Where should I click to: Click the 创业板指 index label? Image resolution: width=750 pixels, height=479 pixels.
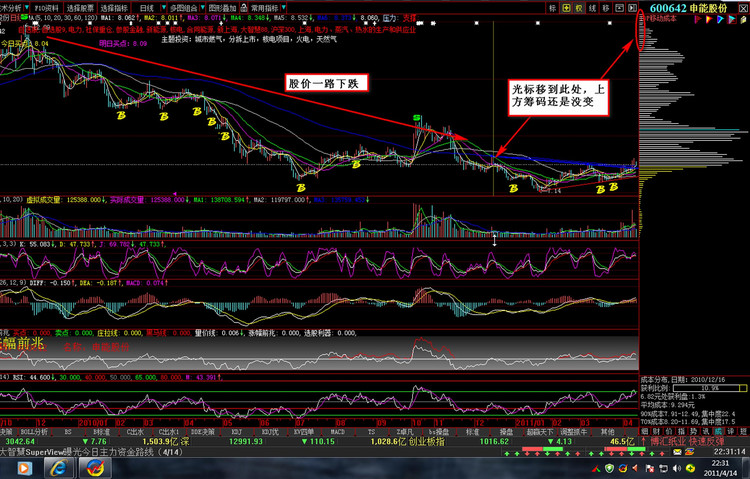pos(427,441)
